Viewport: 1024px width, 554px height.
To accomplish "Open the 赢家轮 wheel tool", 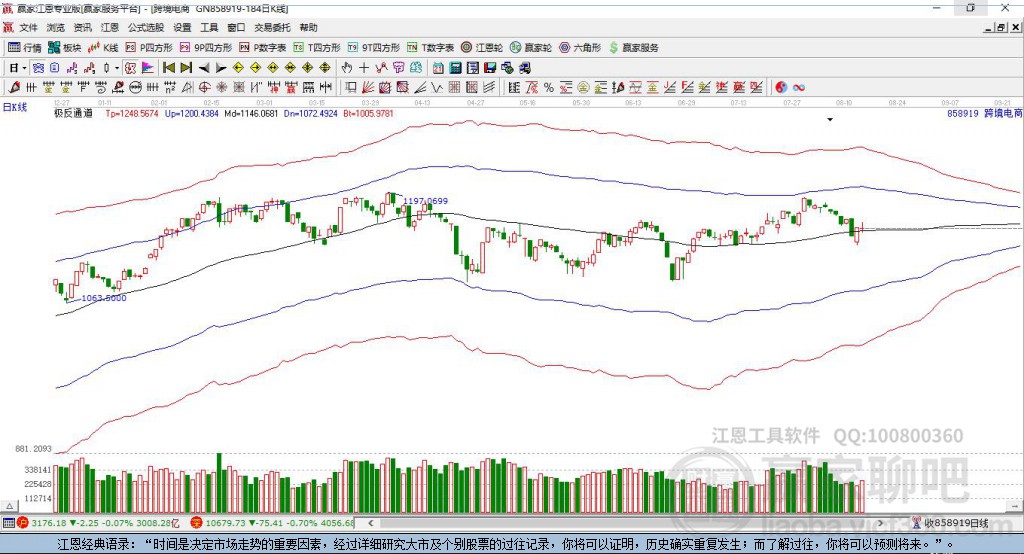I will pyautogui.click(x=530, y=48).
